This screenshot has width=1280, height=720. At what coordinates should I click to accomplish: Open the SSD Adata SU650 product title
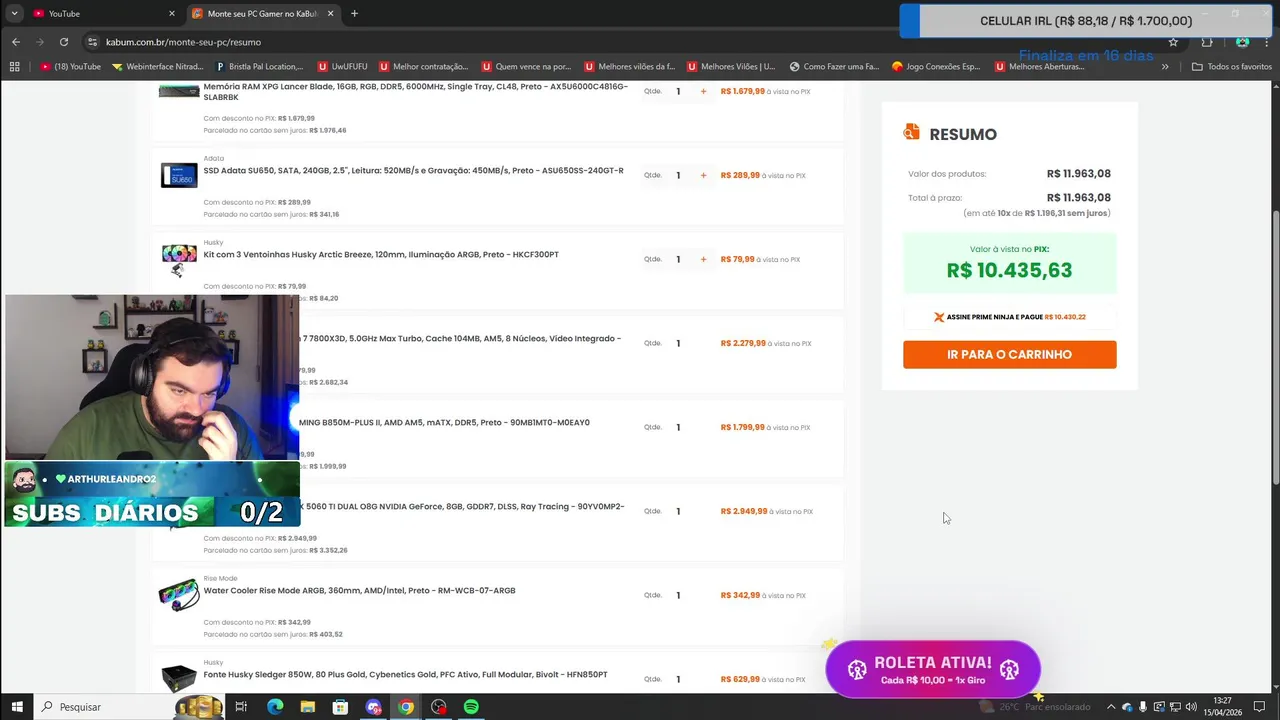413,171
